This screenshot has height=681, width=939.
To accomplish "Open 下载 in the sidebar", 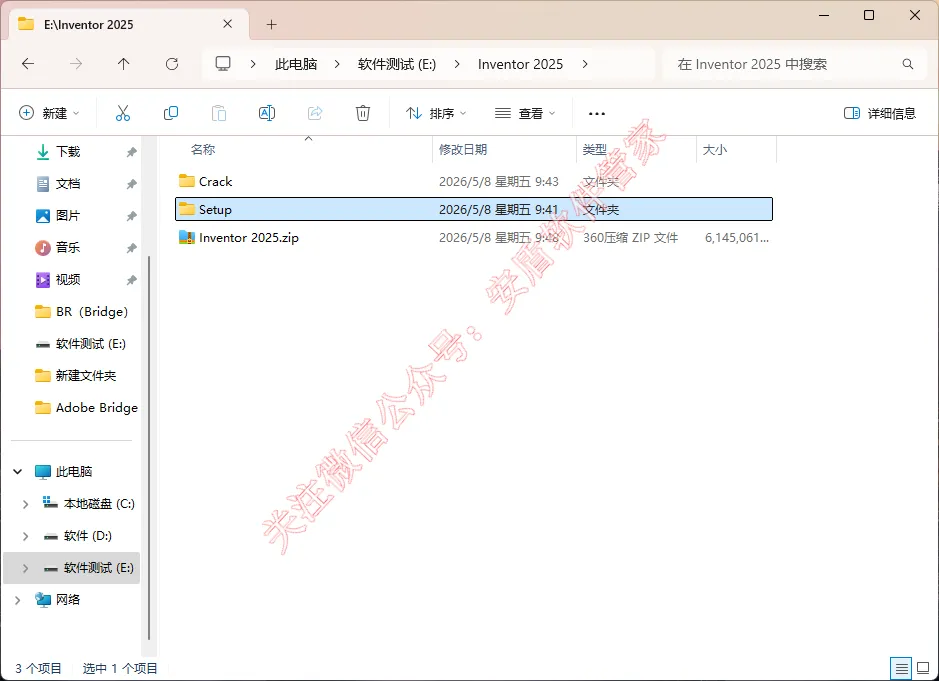I will pyautogui.click(x=68, y=152).
